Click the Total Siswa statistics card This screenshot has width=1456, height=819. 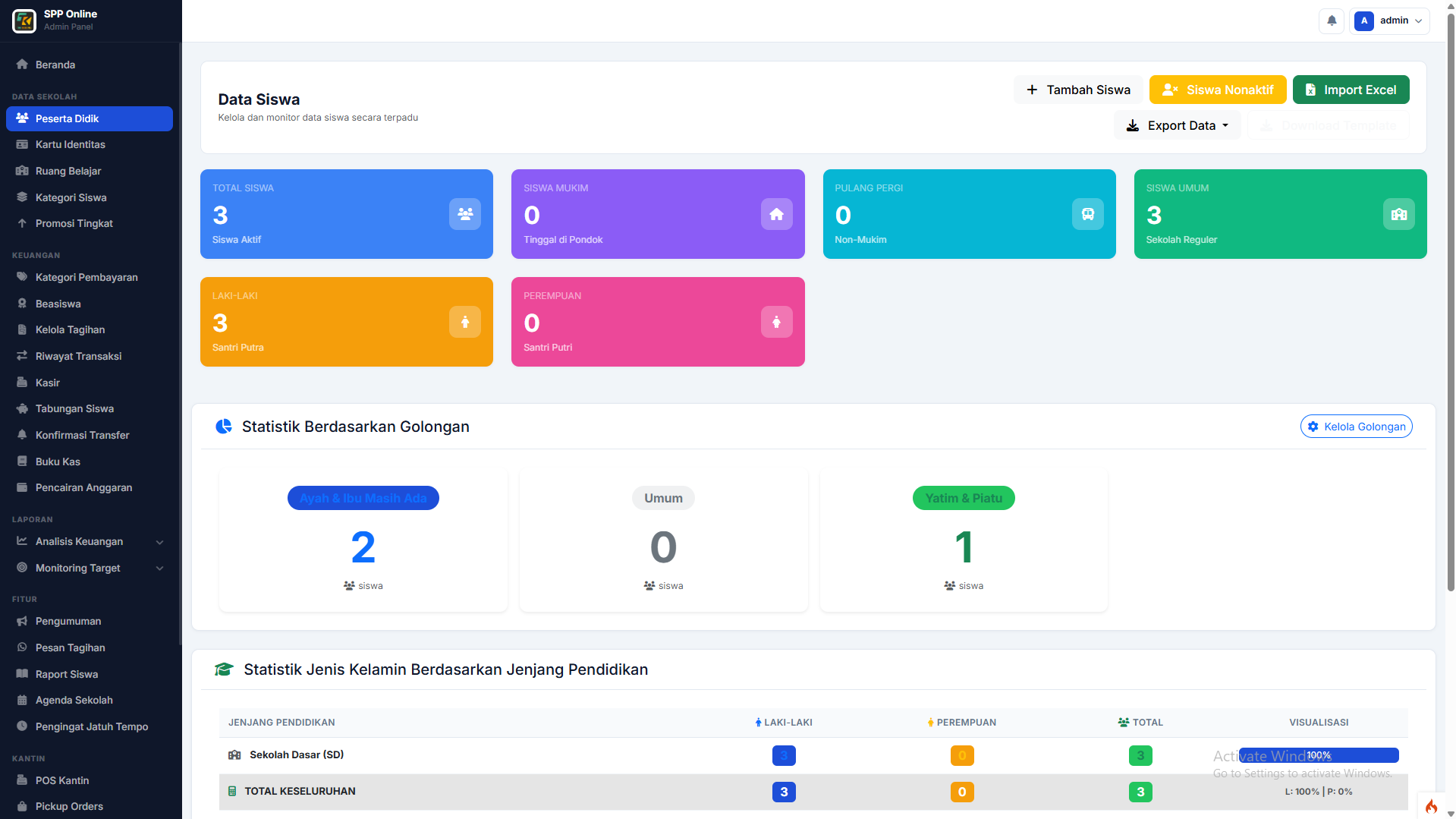coord(347,214)
